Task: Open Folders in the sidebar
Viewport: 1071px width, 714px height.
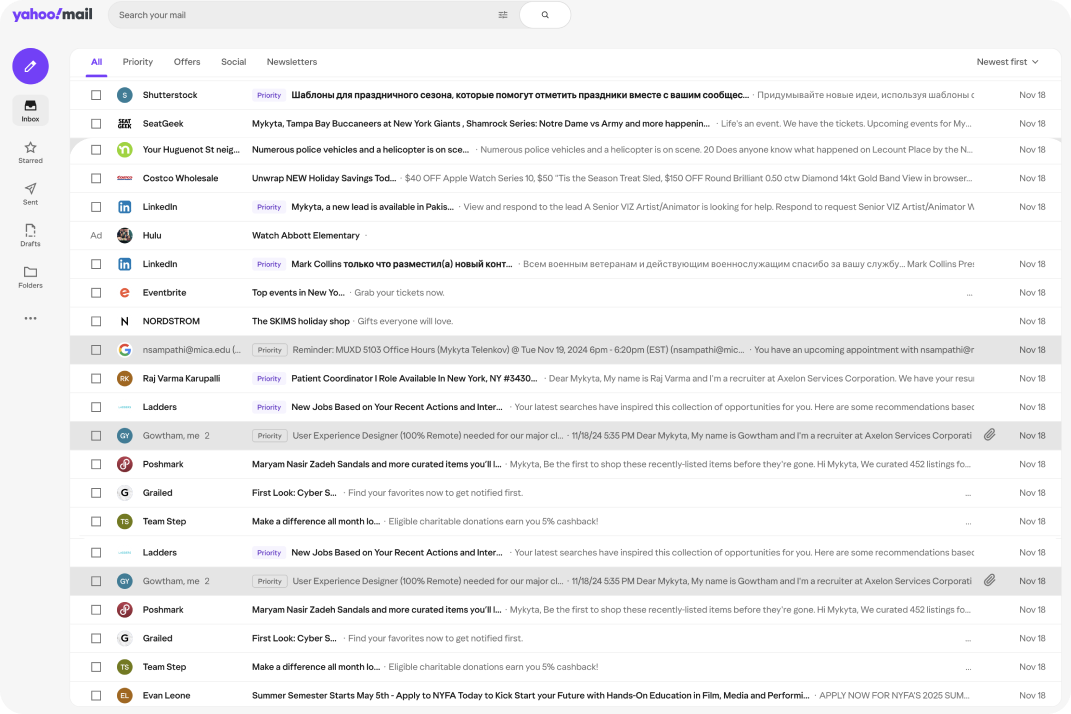Action: (30, 277)
